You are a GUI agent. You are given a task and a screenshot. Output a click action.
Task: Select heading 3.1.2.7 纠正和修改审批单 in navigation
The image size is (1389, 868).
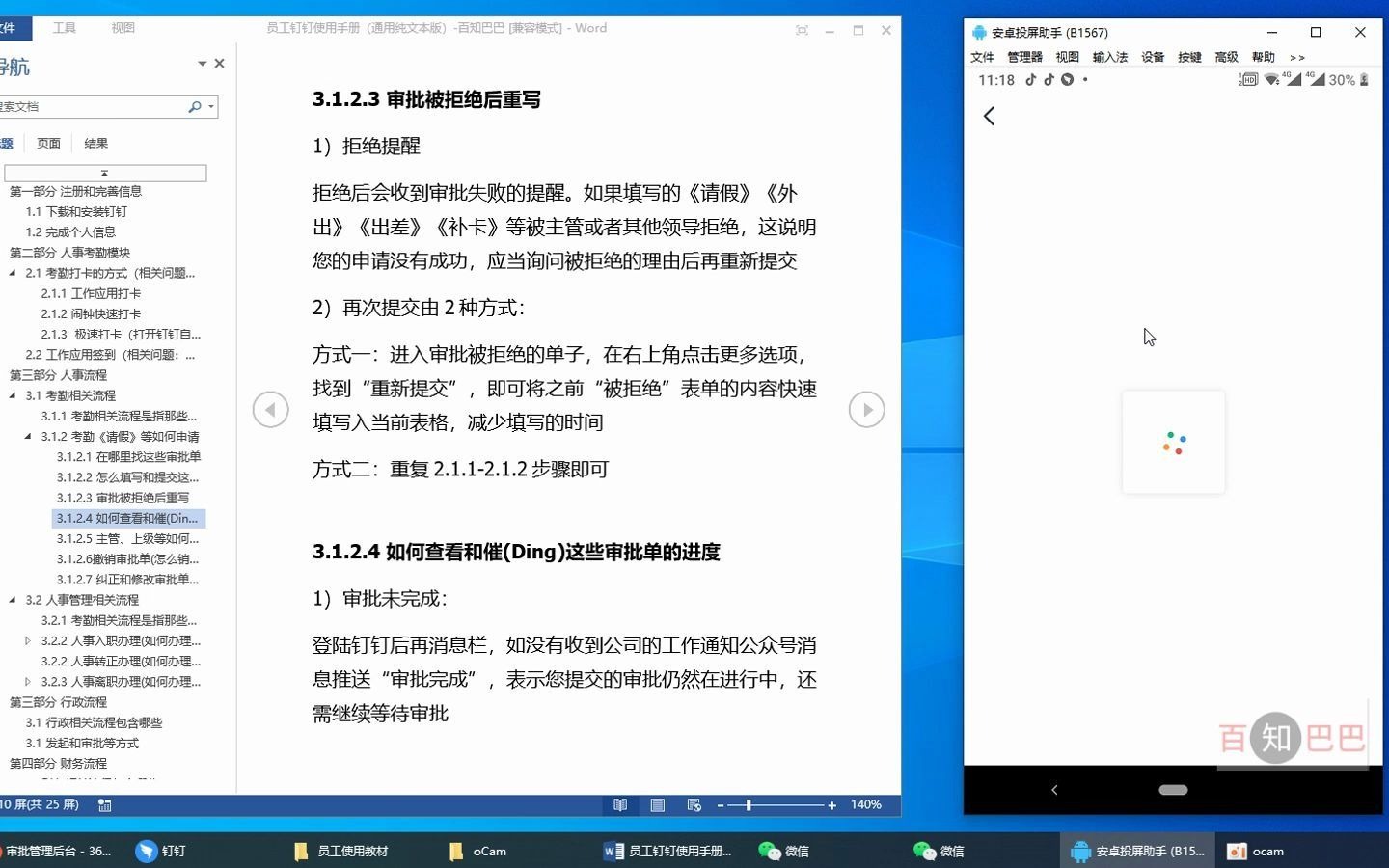(126, 579)
